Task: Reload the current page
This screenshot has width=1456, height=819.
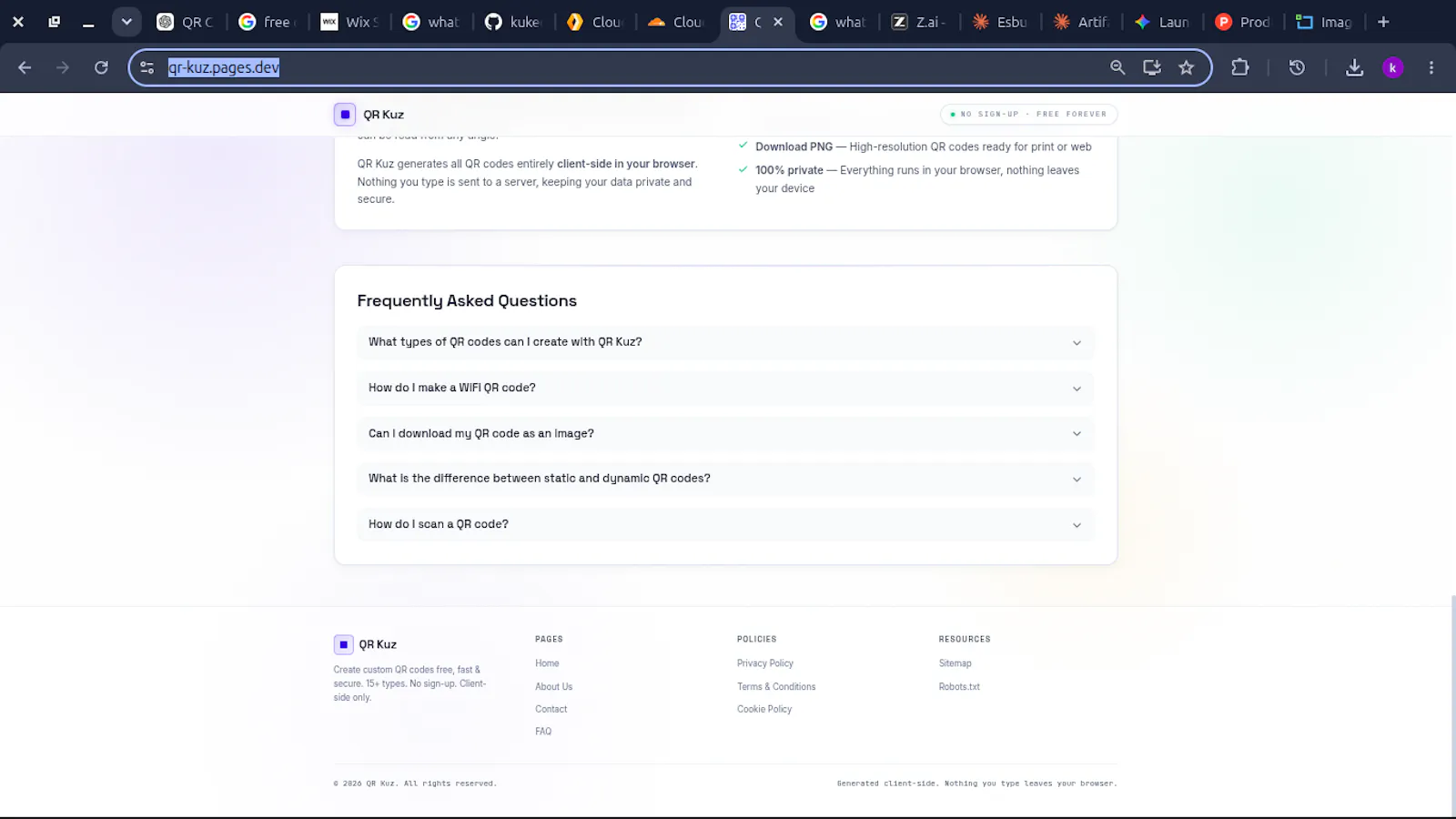Action: (101, 67)
